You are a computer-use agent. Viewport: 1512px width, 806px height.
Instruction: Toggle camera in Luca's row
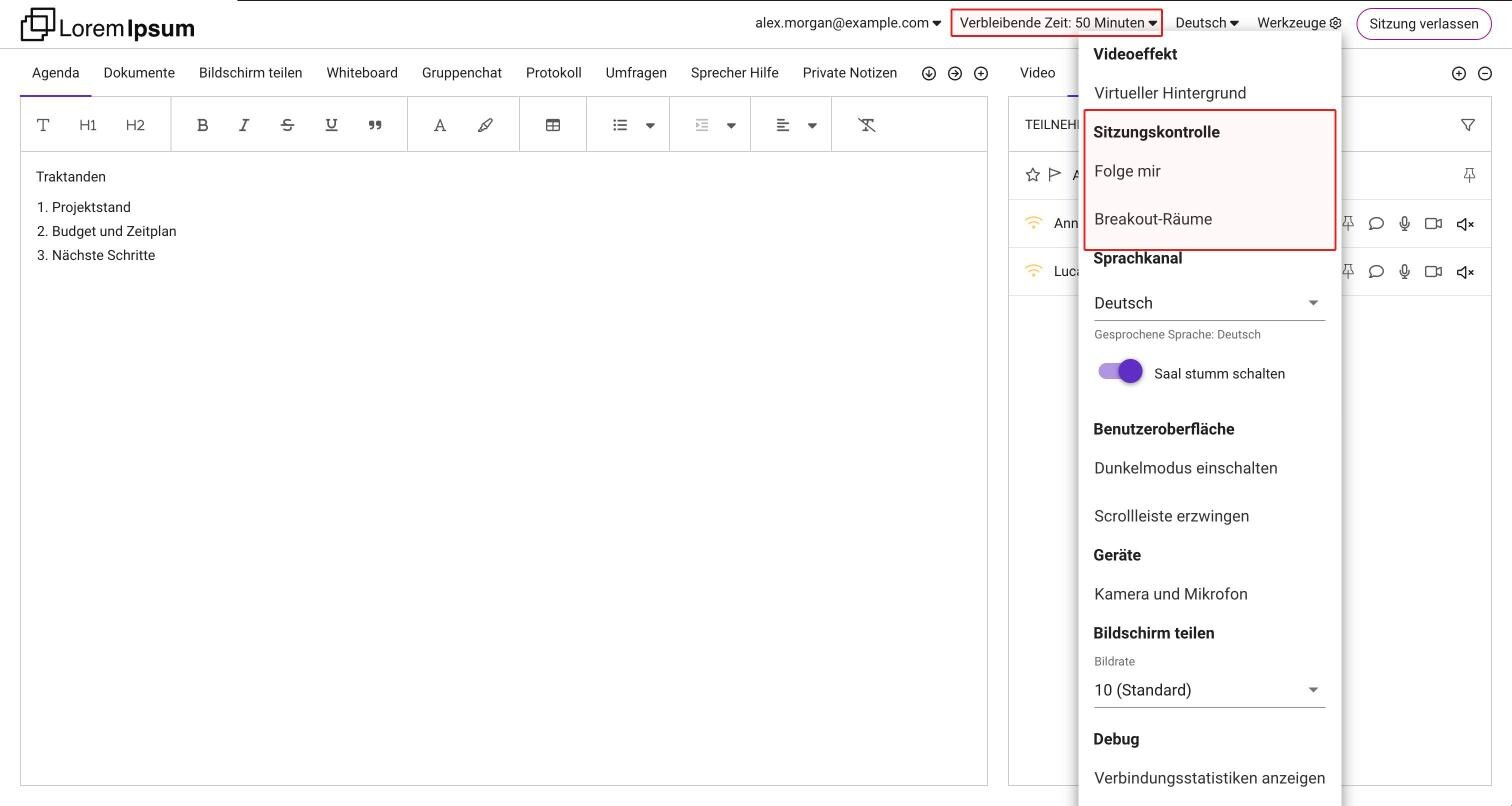click(x=1433, y=272)
